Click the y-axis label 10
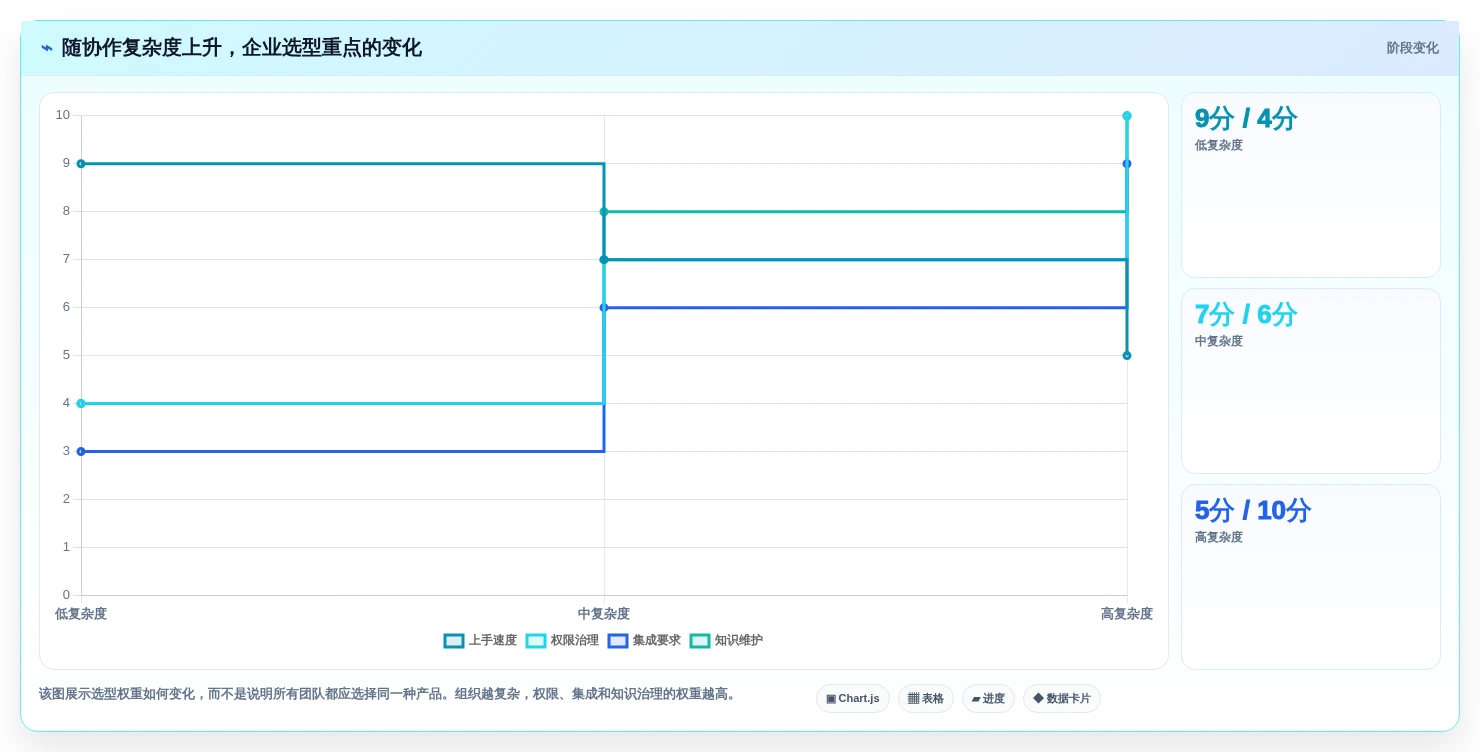 coord(63,115)
